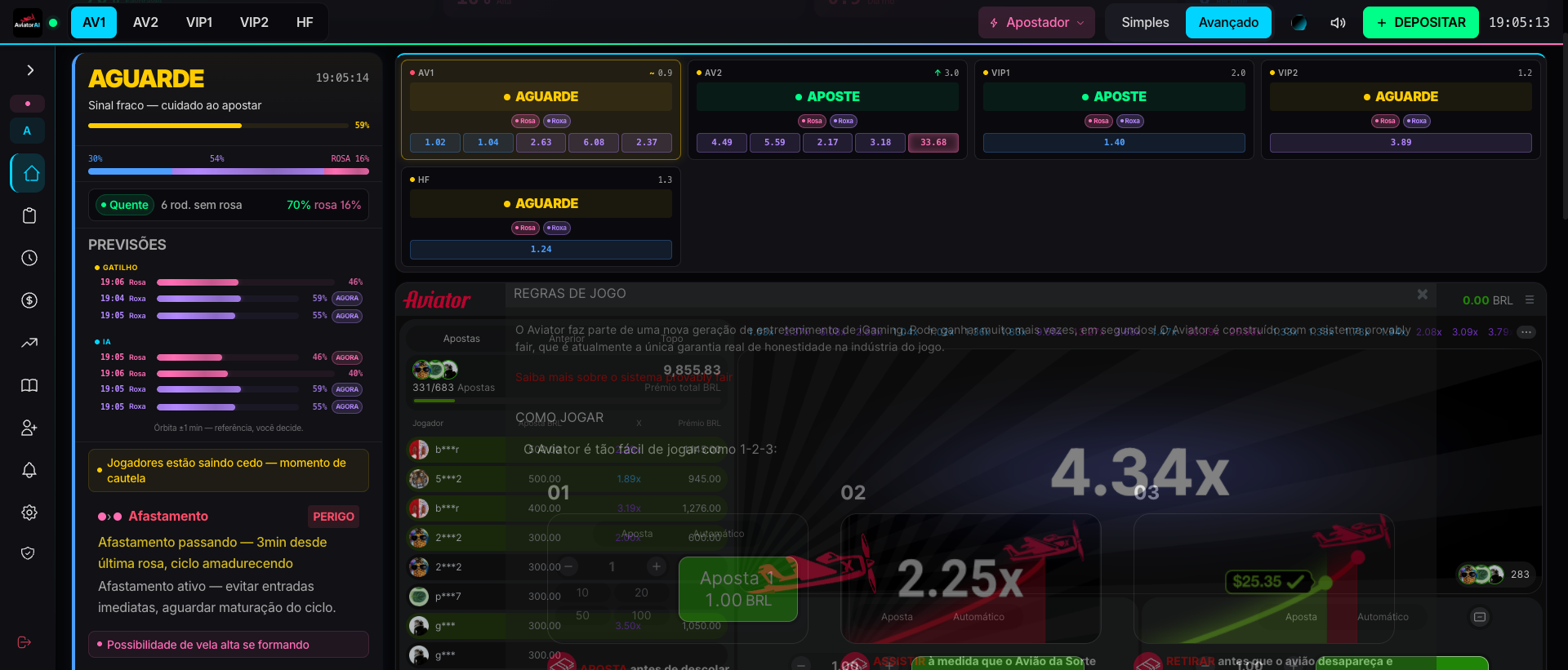This screenshot has width=1568, height=670.
Task: Select the VIP1 tab
Action: click(199, 22)
